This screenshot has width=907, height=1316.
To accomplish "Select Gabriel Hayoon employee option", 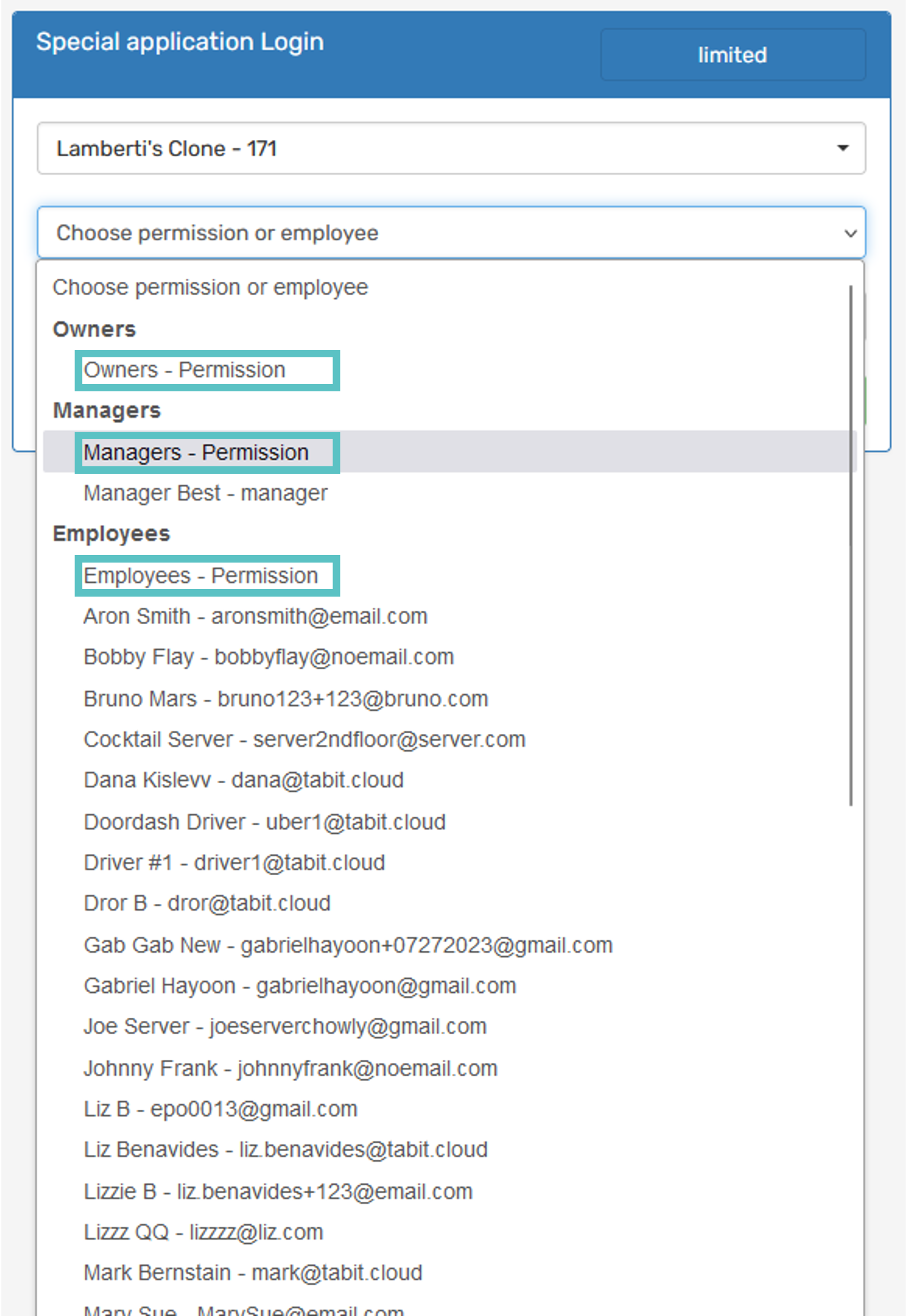I will [x=299, y=986].
